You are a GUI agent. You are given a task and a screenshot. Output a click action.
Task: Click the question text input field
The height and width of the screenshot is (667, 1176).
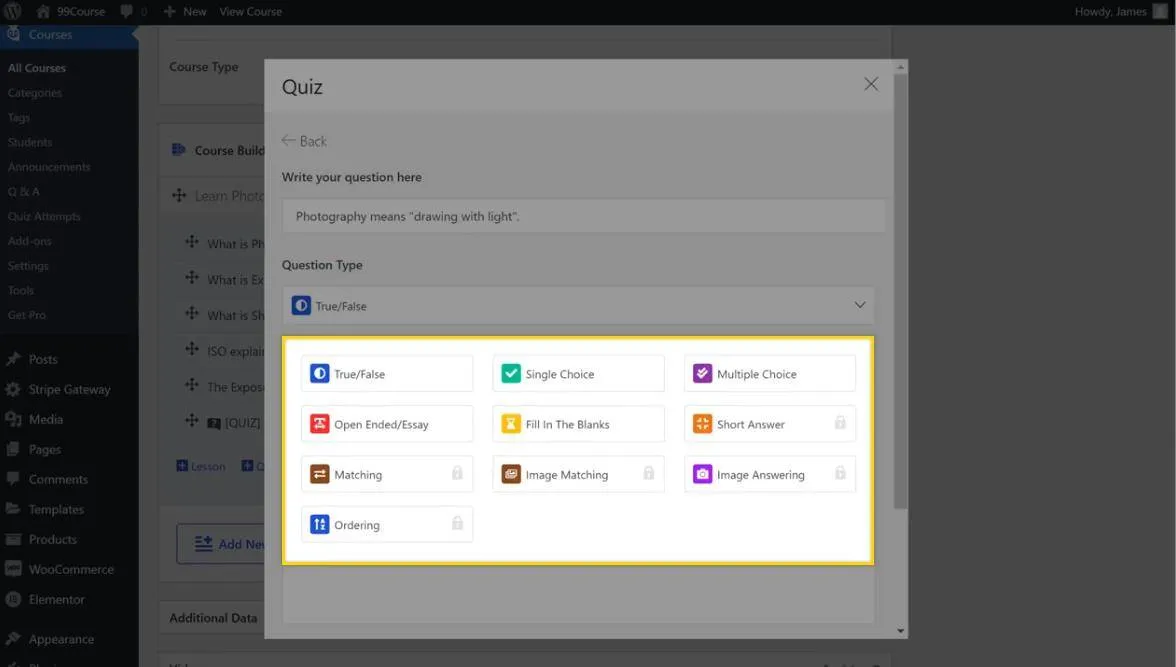click(x=583, y=216)
